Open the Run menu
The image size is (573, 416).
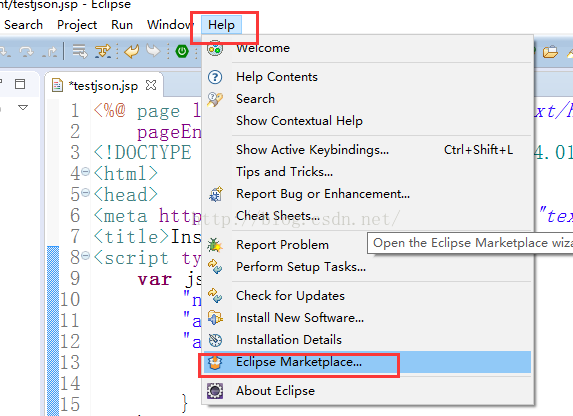click(122, 25)
